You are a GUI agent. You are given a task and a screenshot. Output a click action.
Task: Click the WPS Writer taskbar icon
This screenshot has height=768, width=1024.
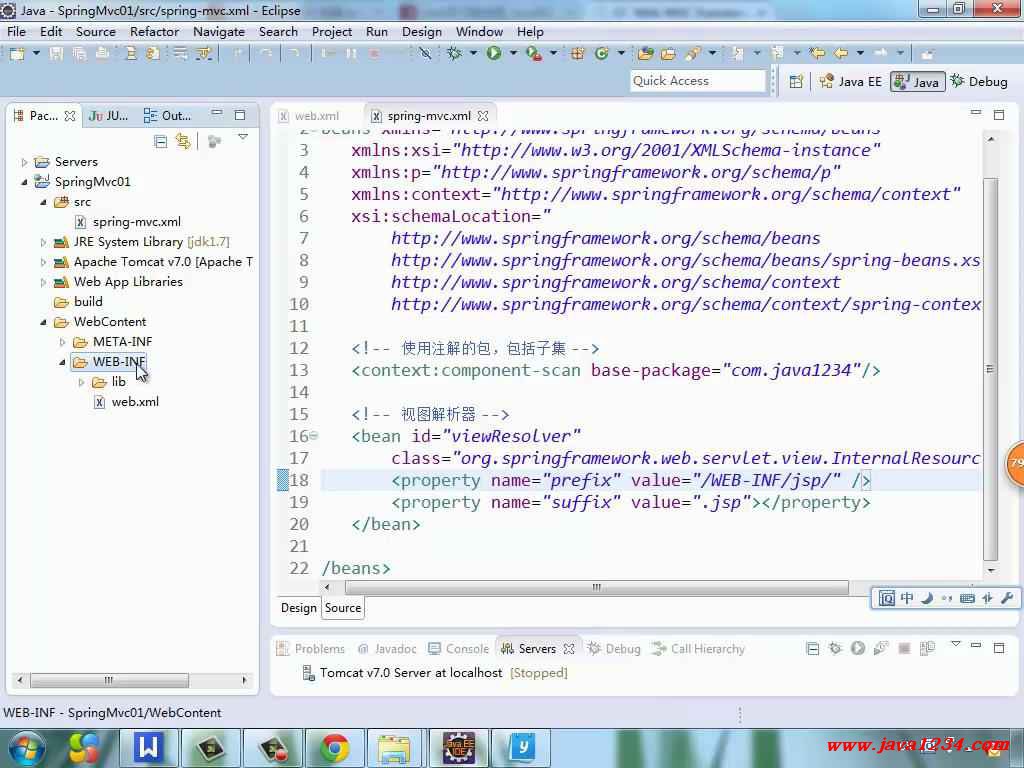[x=148, y=747]
